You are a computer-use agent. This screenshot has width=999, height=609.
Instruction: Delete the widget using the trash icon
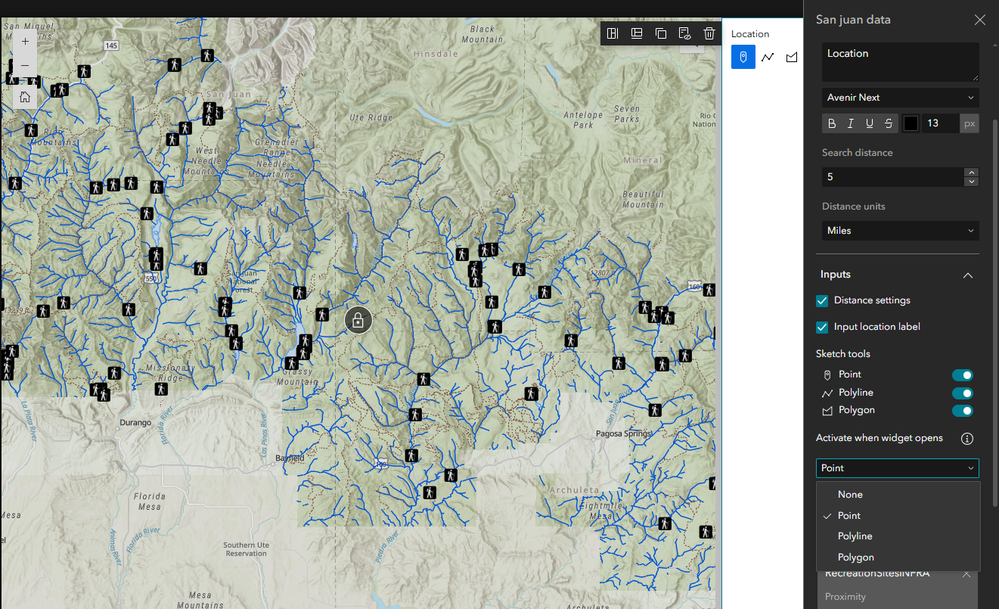708,33
